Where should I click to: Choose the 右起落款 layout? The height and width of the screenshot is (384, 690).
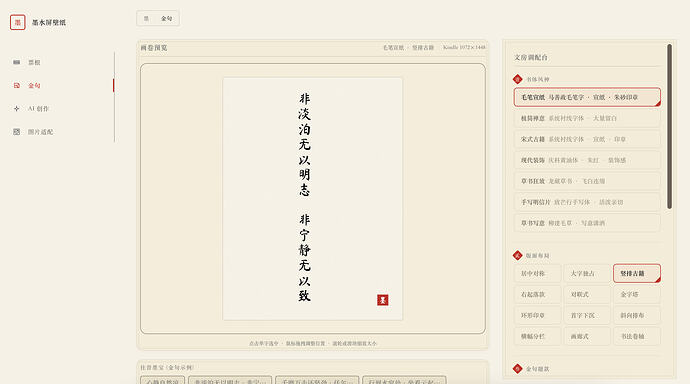tap(537, 294)
